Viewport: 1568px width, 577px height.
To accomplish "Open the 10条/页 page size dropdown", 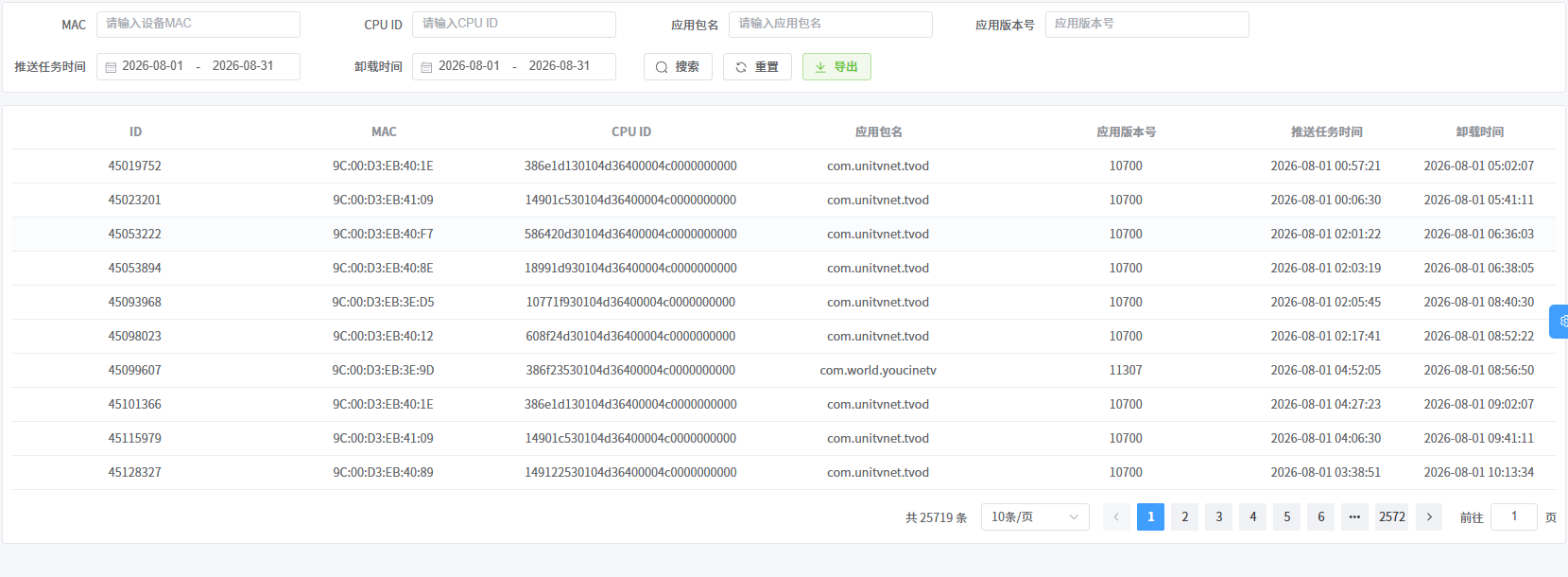I will coord(1035,516).
